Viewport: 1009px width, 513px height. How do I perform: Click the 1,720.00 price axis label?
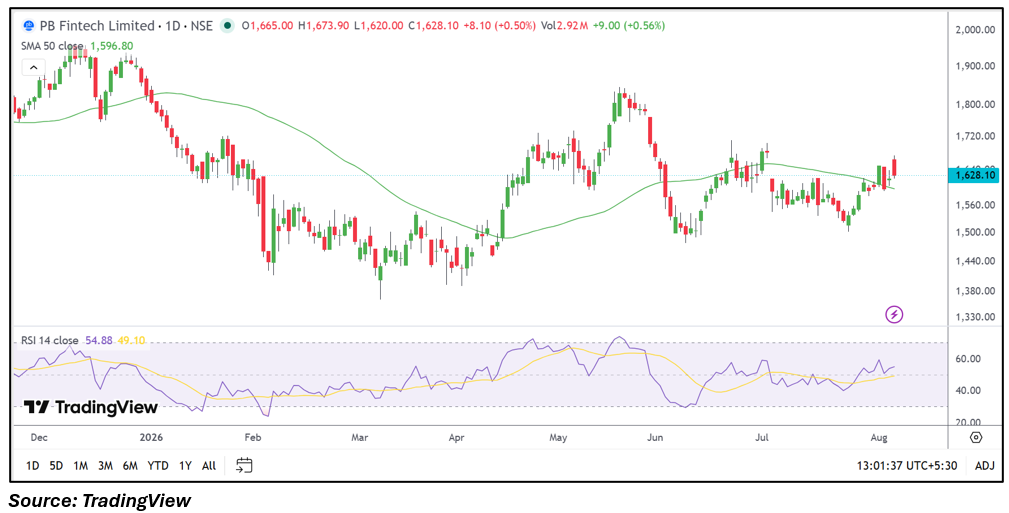[x=976, y=136]
